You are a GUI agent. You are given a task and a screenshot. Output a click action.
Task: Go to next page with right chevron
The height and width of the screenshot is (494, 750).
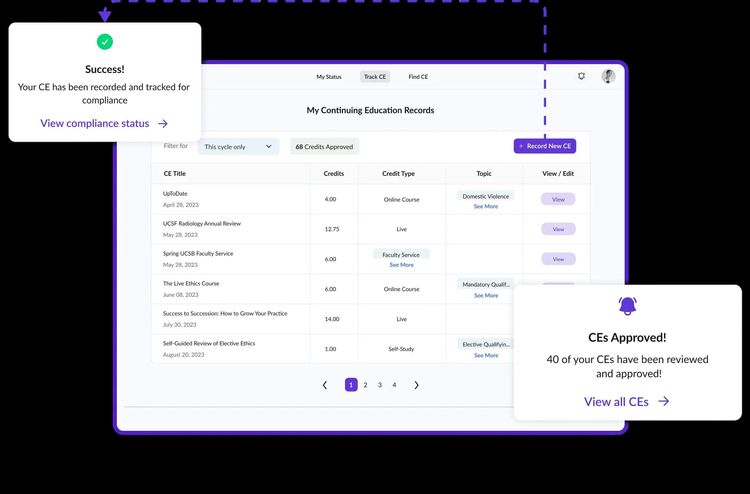[417, 385]
